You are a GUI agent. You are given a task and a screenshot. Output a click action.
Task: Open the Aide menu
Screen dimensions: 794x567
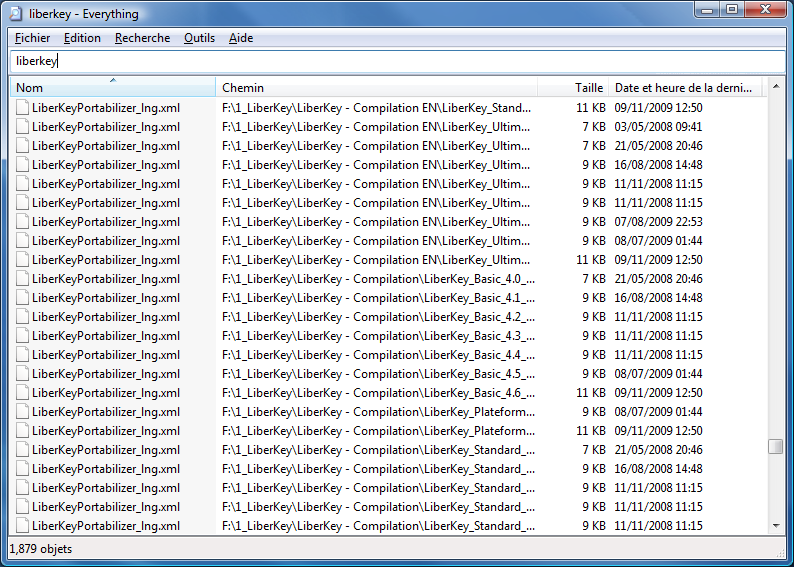click(x=241, y=38)
